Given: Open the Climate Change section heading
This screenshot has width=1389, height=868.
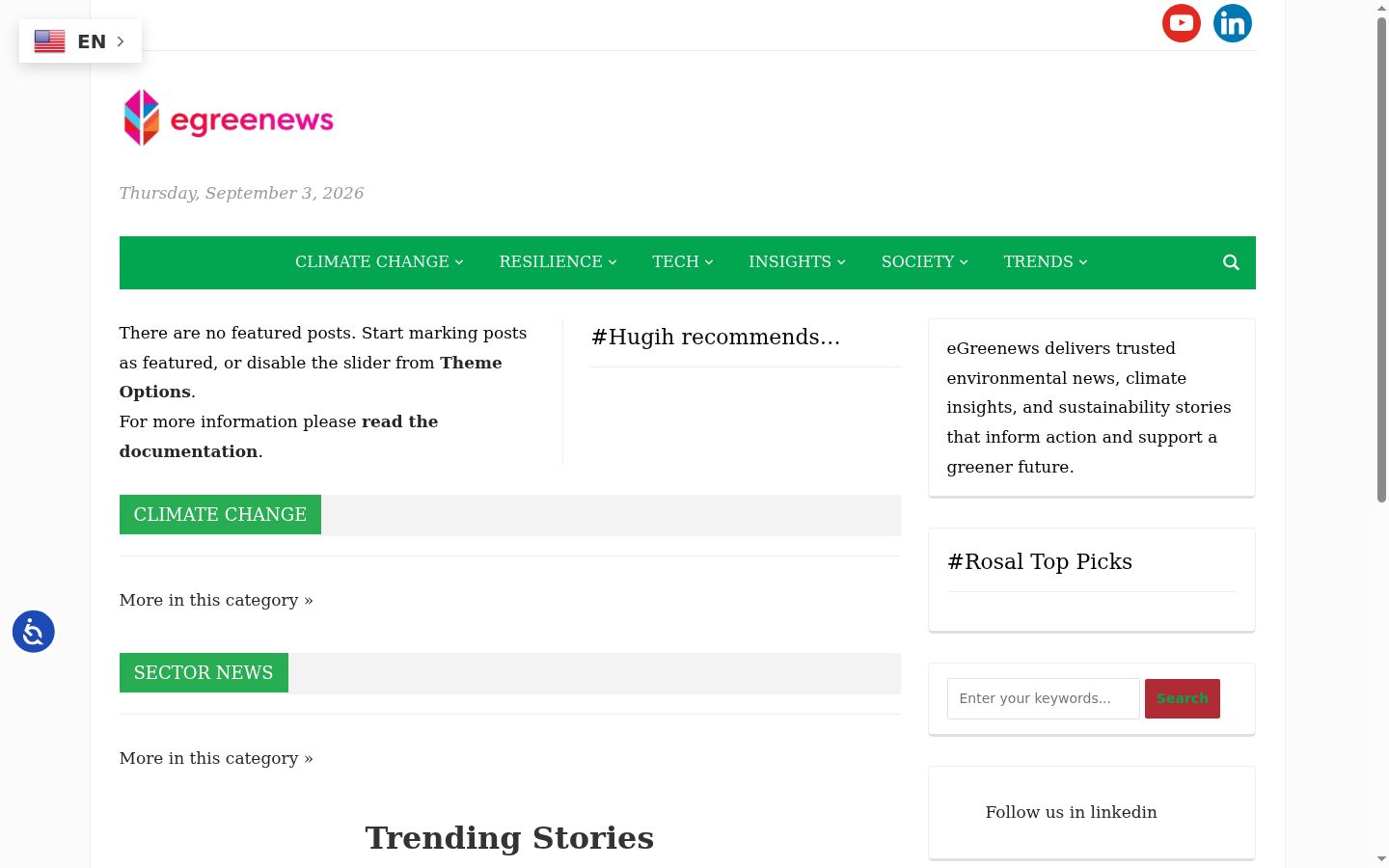Looking at the screenshot, I should pyautogui.click(x=220, y=514).
